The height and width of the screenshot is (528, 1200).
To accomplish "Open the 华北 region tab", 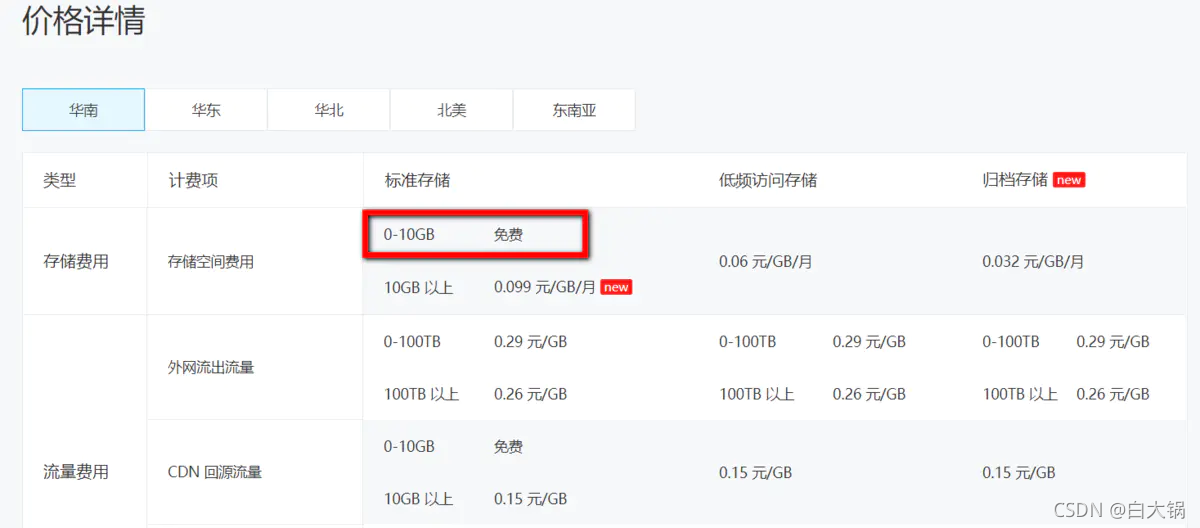I will 329,110.
